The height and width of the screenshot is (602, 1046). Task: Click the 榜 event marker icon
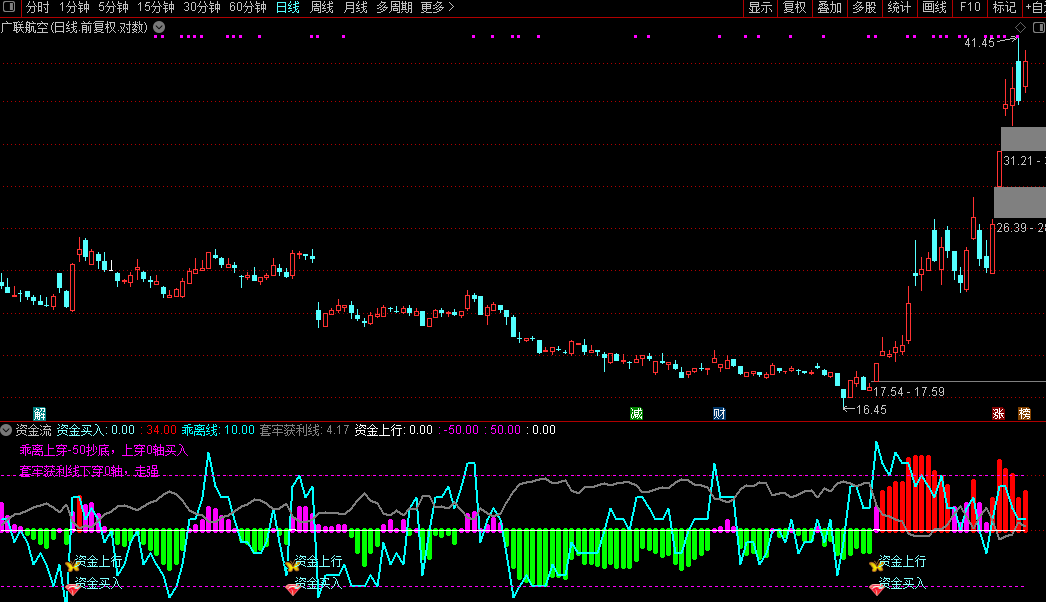[x=1024, y=414]
